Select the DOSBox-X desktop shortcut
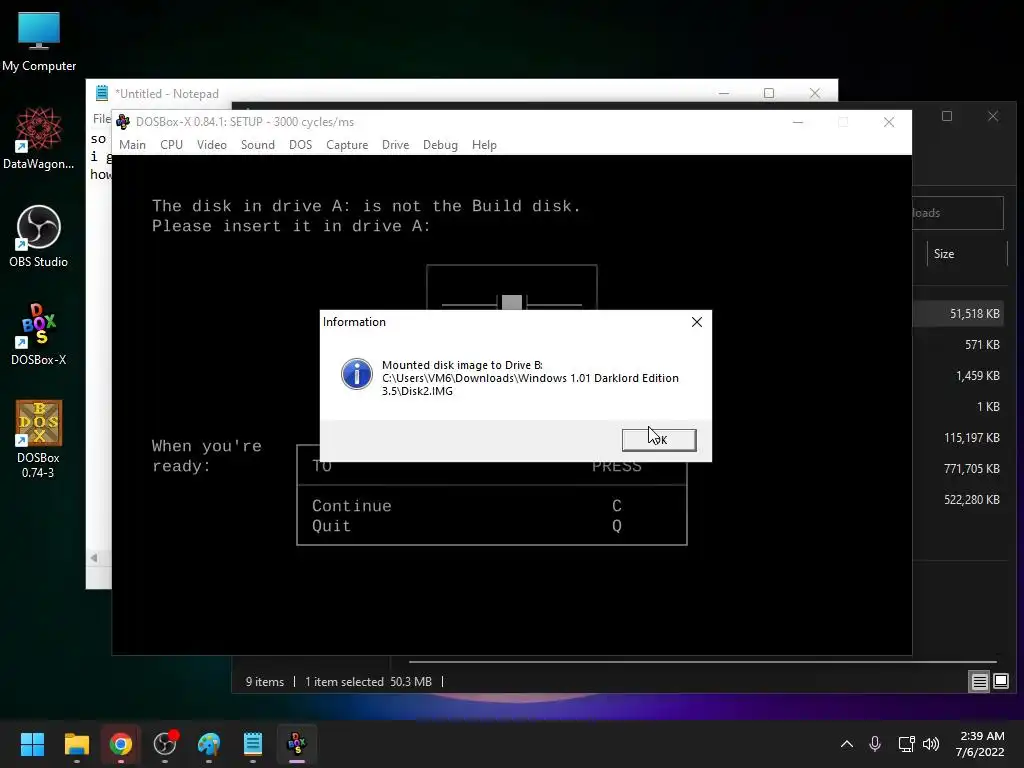Image resolution: width=1024 pixels, height=768 pixels. pyautogui.click(x=39, y=334)
